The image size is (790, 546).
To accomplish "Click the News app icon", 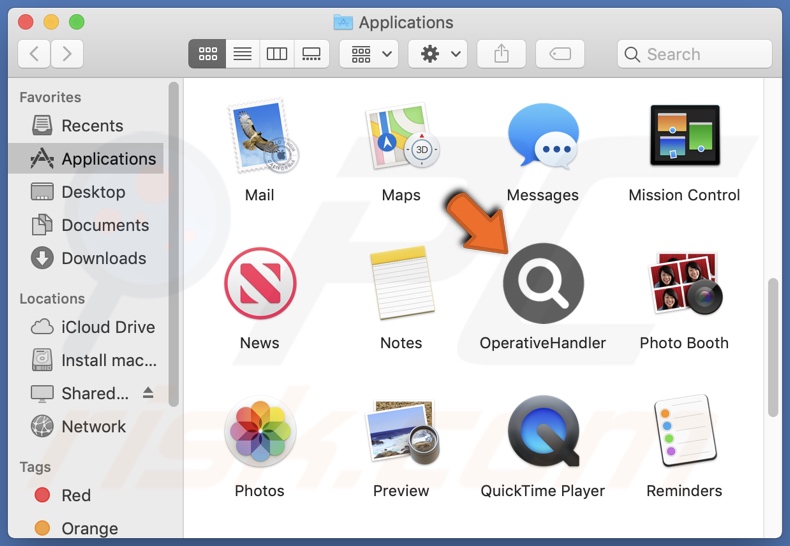I will pos(260,284).
